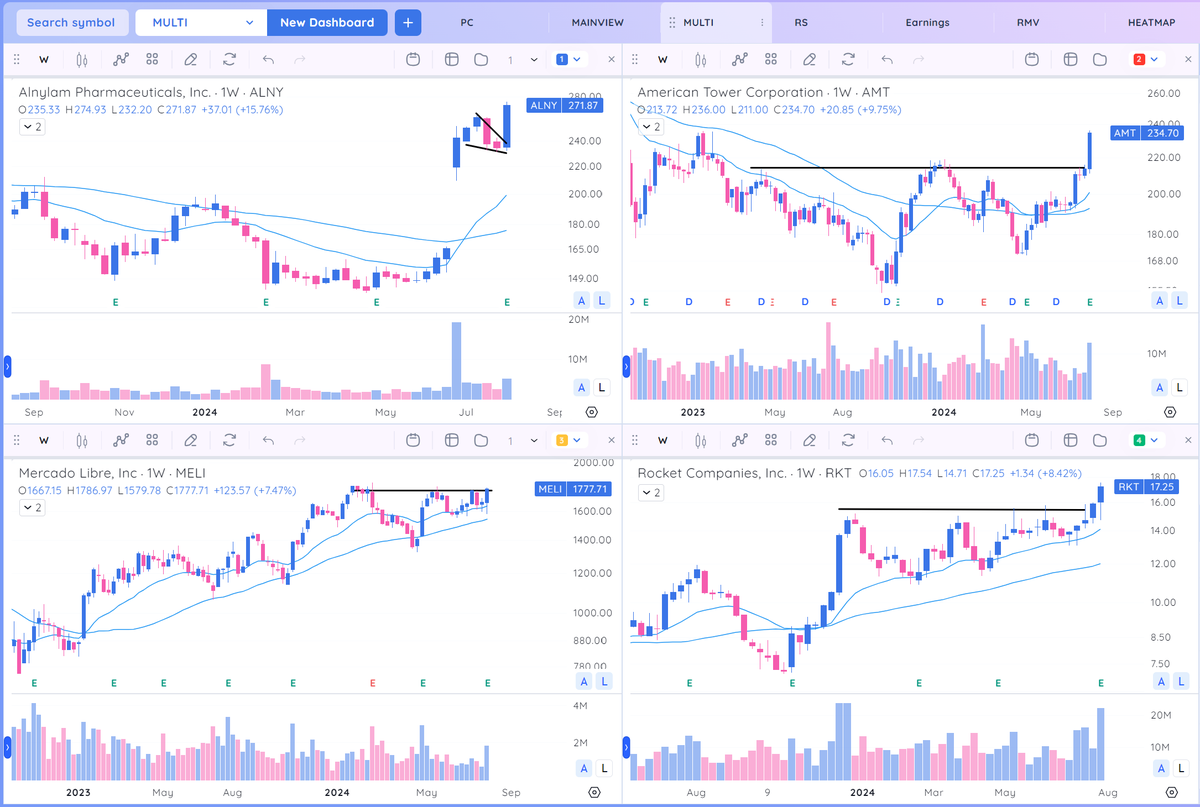Click refresh icon in AMT panel toolbar
Screen dimensions: 1200x807
849,60
